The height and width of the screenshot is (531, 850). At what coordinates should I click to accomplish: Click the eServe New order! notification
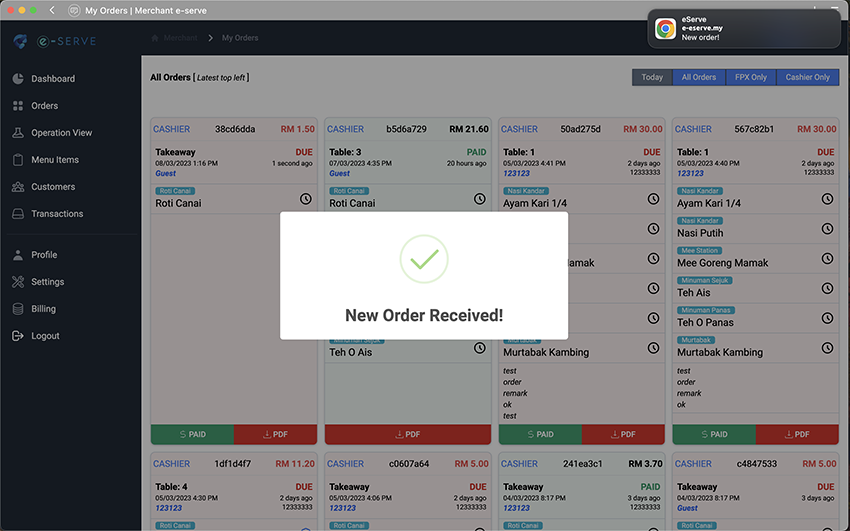tap(744, 29)
